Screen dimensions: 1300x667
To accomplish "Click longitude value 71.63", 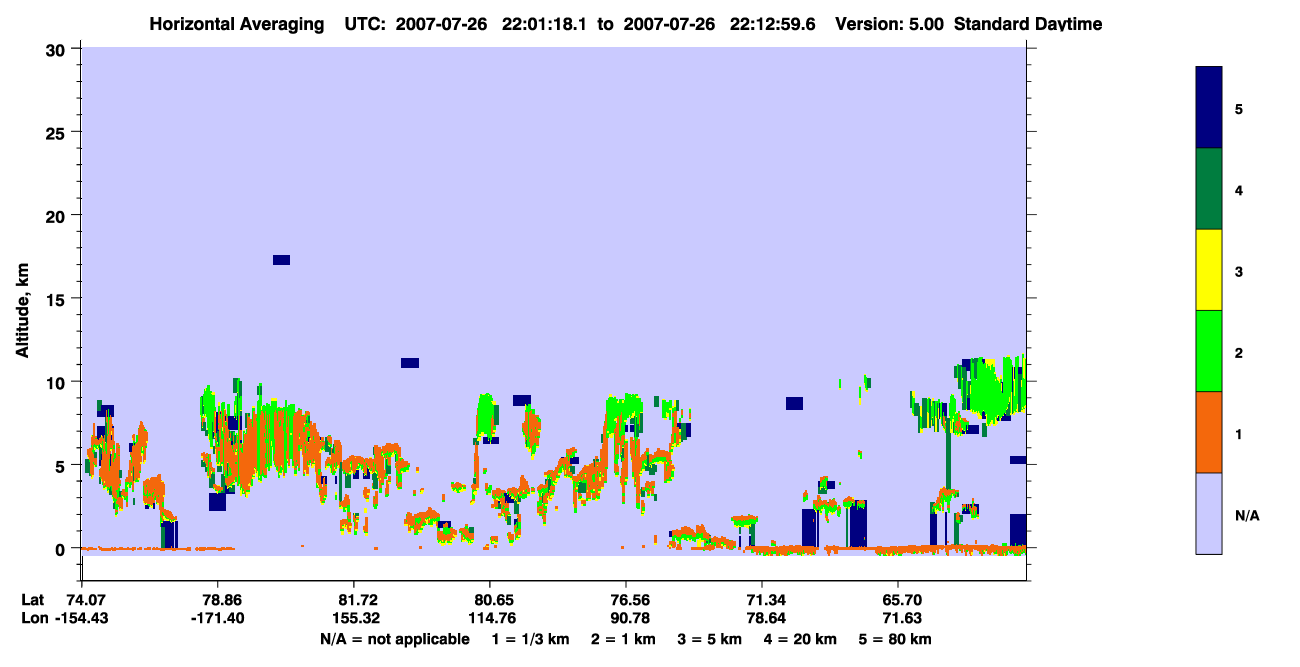I will 897,618.
